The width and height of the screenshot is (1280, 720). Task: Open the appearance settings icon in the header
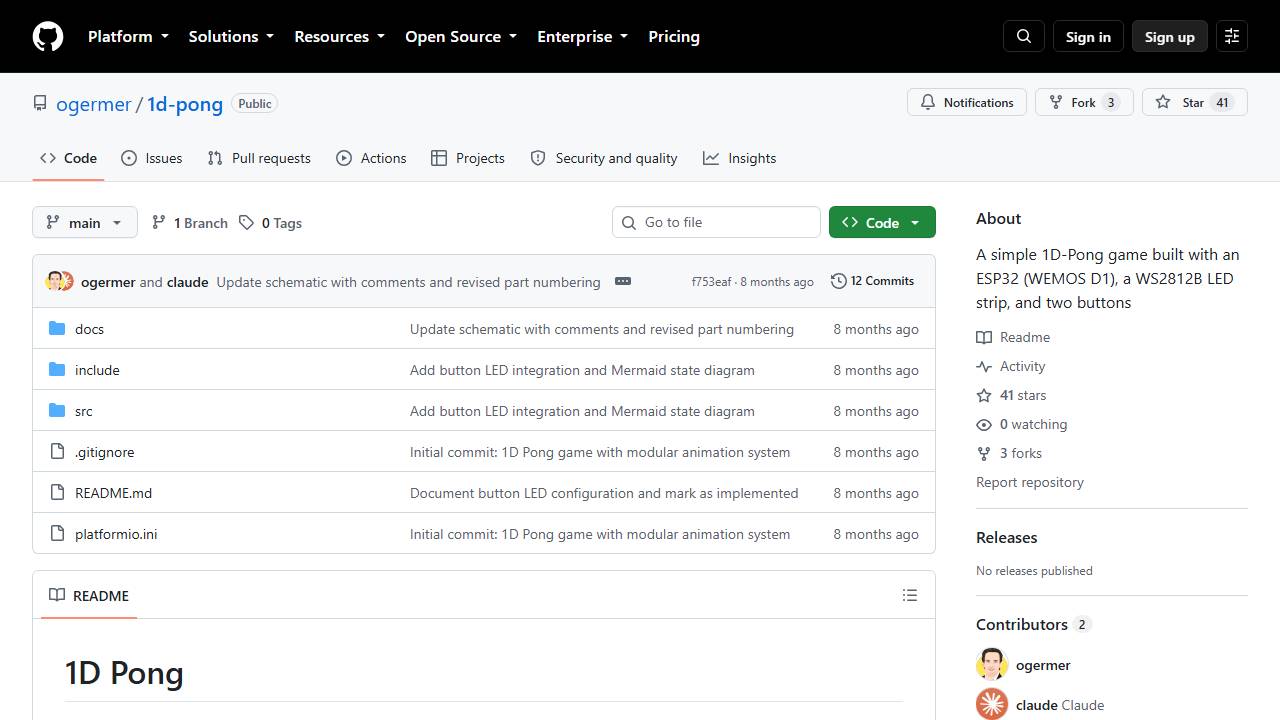(x=1232, y=37)
